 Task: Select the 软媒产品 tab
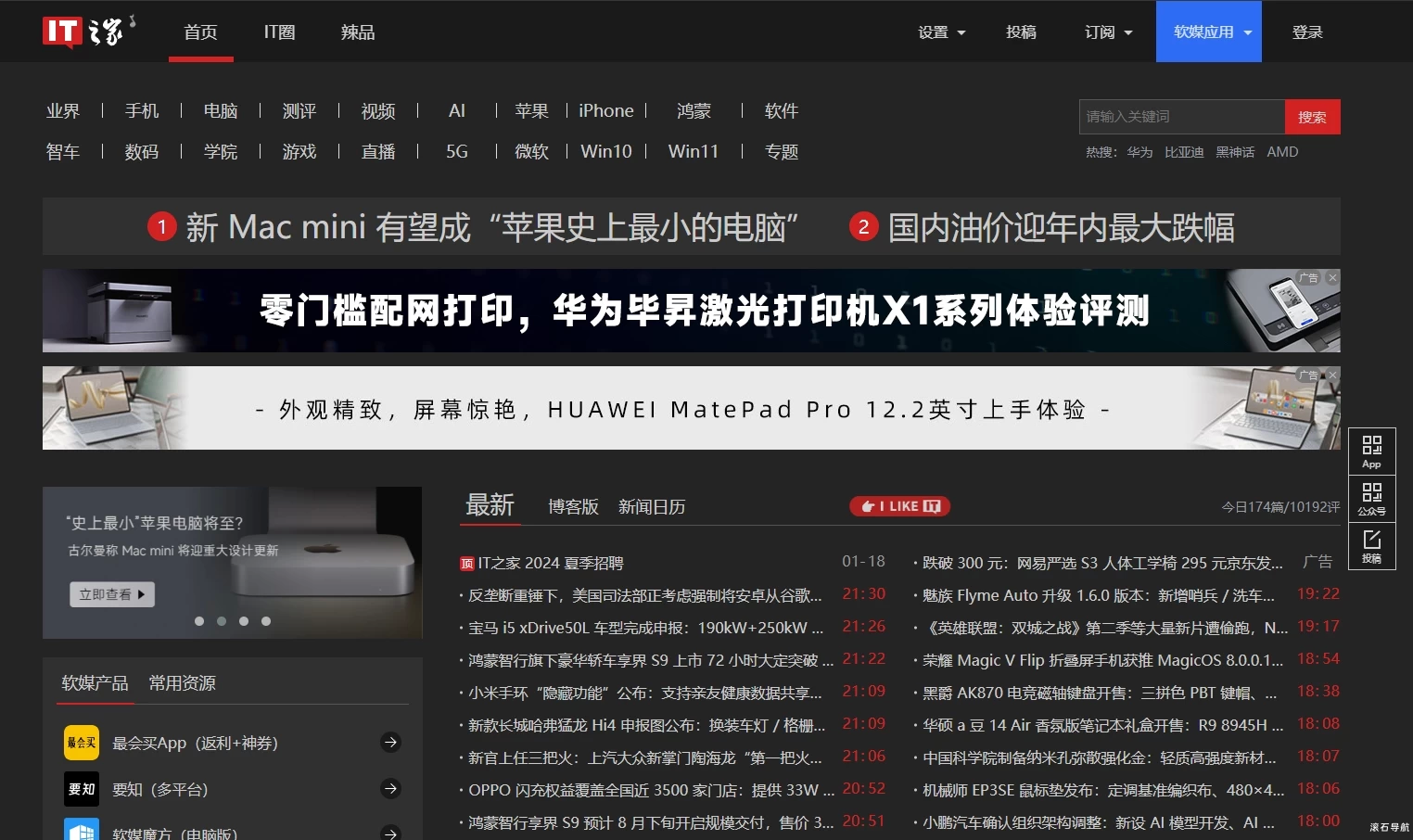pyautogui.click(x=95, y=683)
